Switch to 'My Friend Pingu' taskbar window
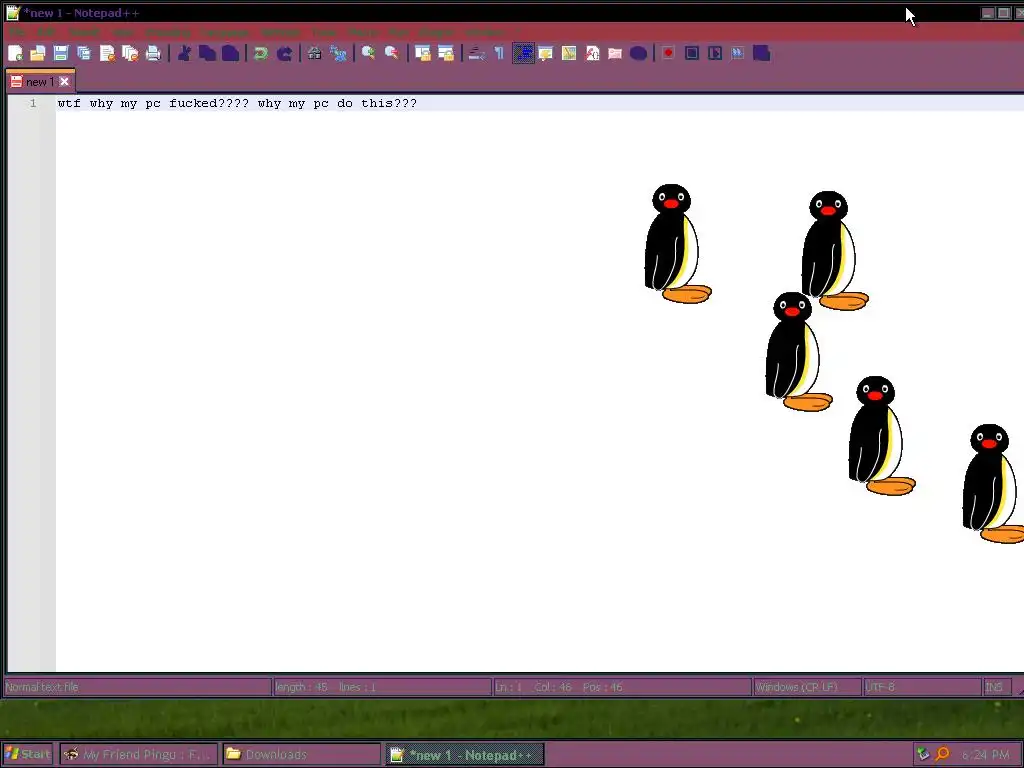 138,754
